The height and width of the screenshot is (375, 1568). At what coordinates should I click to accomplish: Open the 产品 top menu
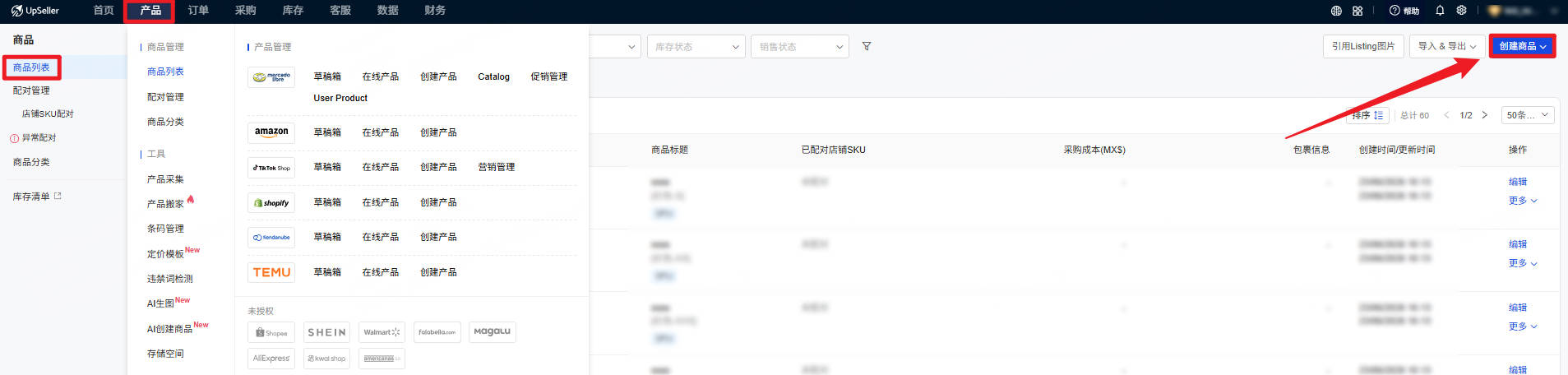(x=150, y=11)
